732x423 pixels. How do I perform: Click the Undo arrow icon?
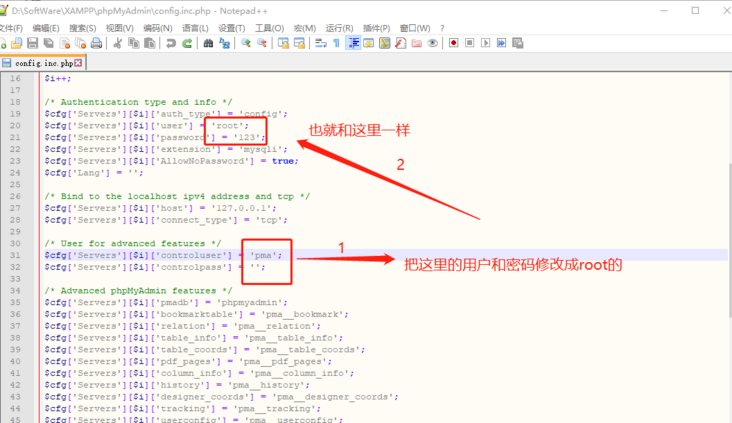click(171, 43)
